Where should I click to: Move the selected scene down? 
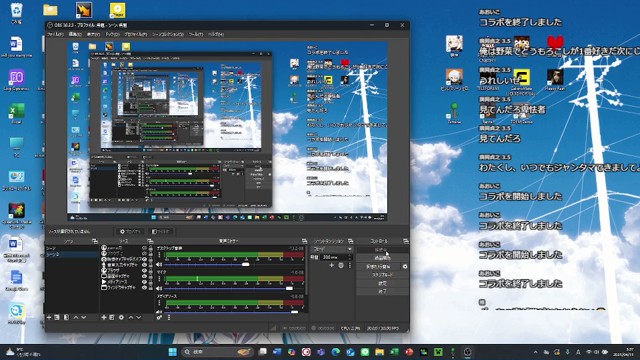pyautogui.click(x=84, y=317)
